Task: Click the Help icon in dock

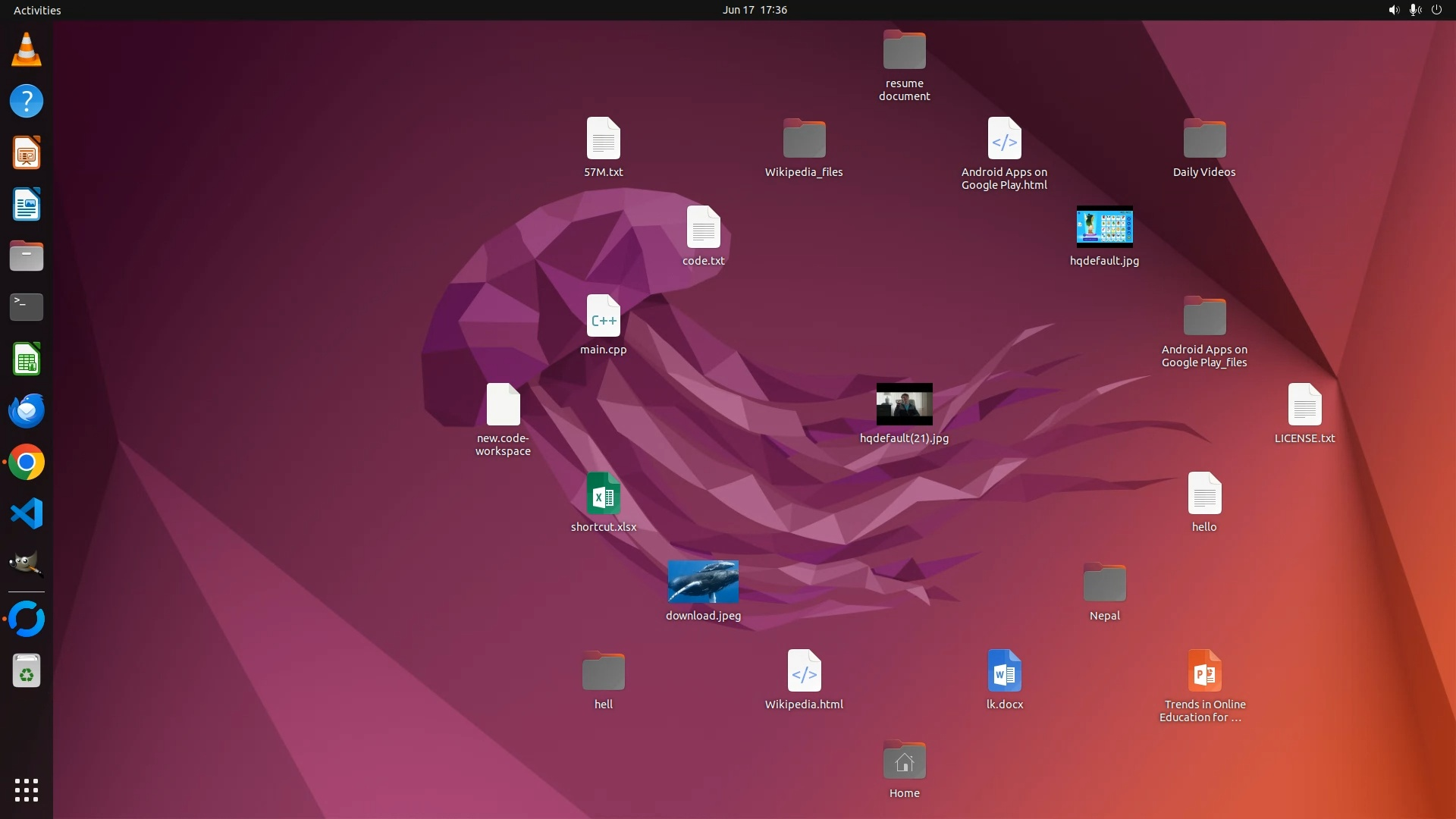Action: (x=27, y=102)
